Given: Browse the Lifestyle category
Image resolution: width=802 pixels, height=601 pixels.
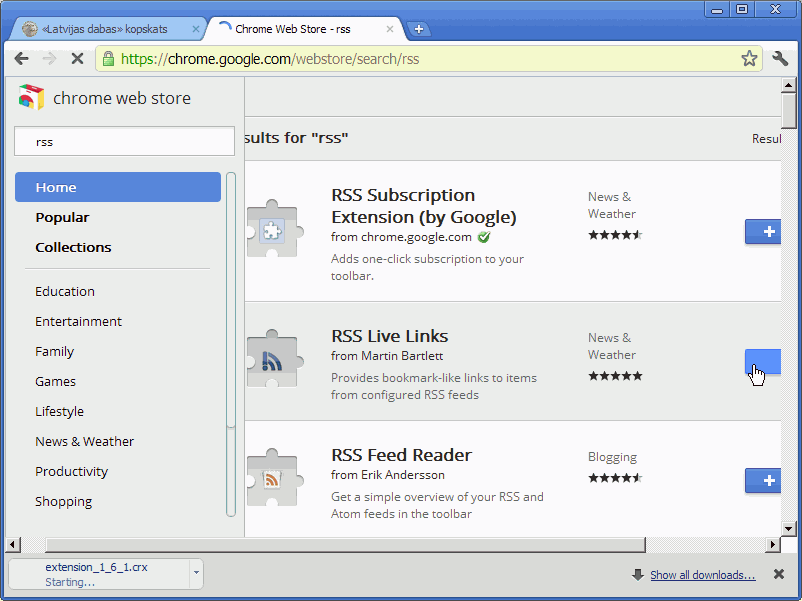Looking at the screenshot, I should tap(59, 412).
